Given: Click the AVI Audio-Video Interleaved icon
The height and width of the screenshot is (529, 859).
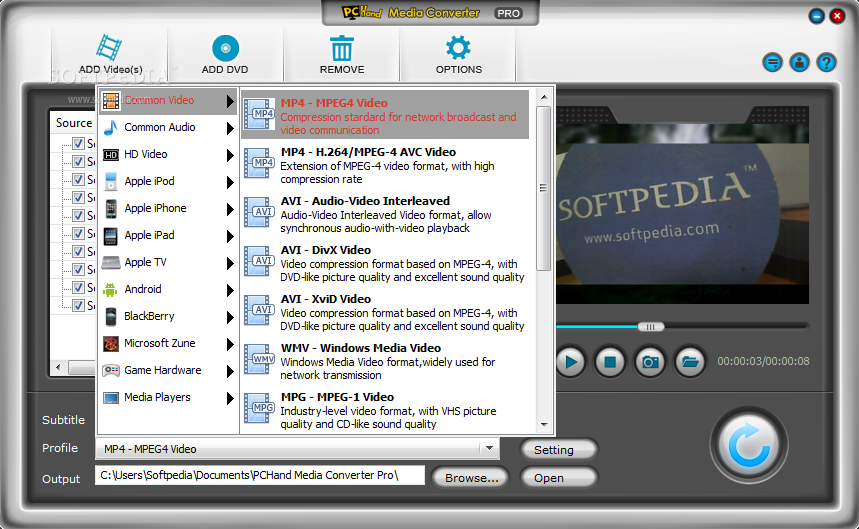Looking at the screenshot, I should pos(259,212).
